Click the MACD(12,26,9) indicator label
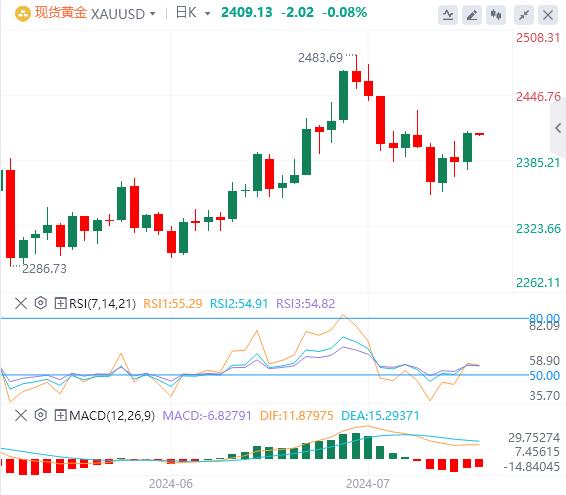This screenshot has width=566, height=495. [x=112, y=416]
